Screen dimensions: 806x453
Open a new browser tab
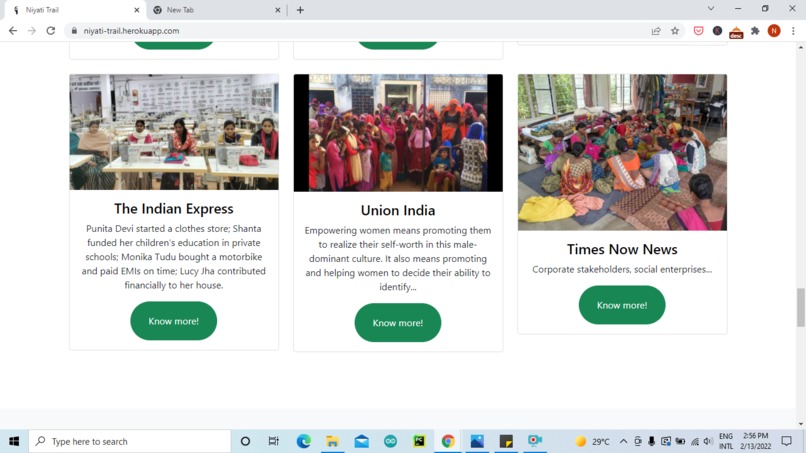(x=300, y=10)
